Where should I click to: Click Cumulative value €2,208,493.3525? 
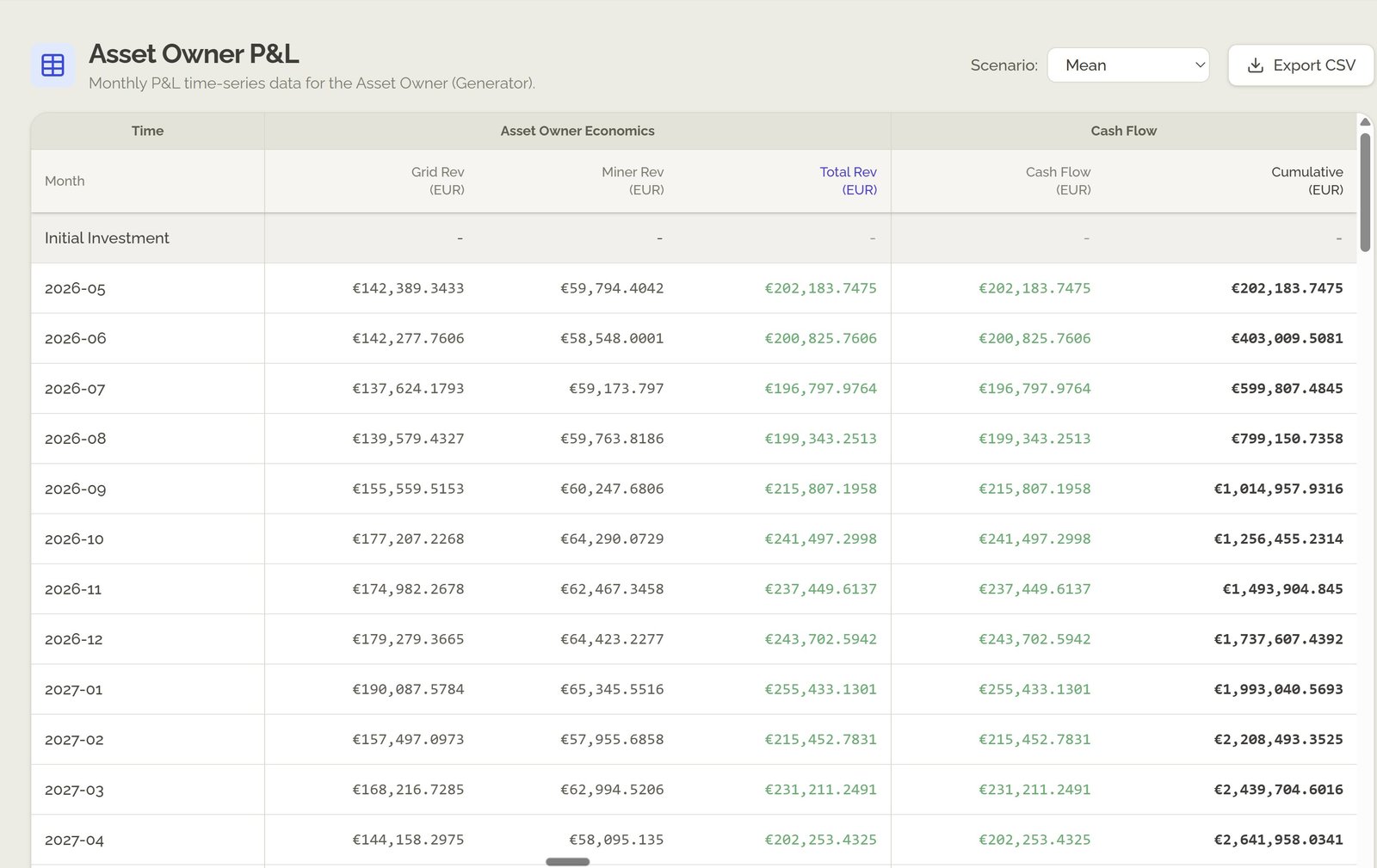[x=1278, y=740]
